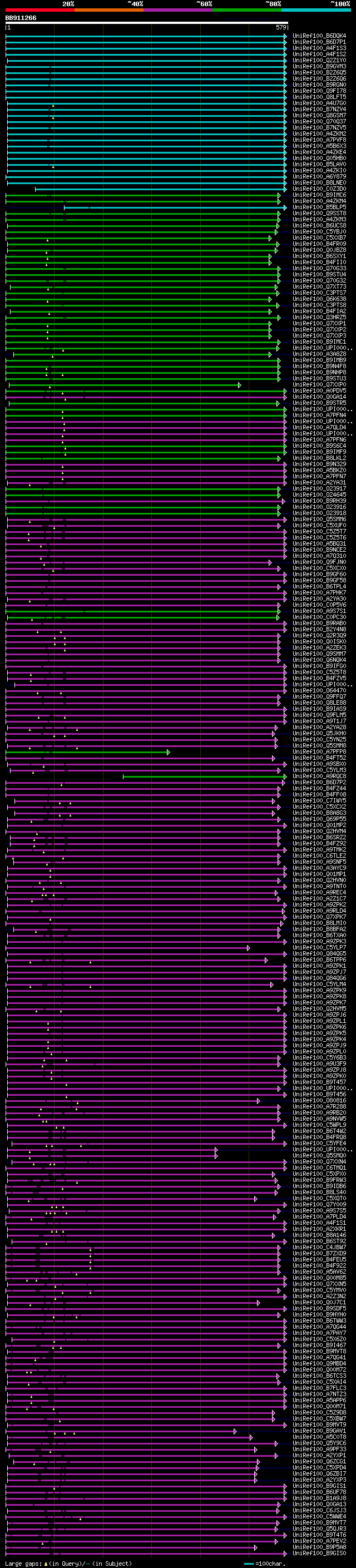Click the BB911266 query name label

click(x=21, y=18)
